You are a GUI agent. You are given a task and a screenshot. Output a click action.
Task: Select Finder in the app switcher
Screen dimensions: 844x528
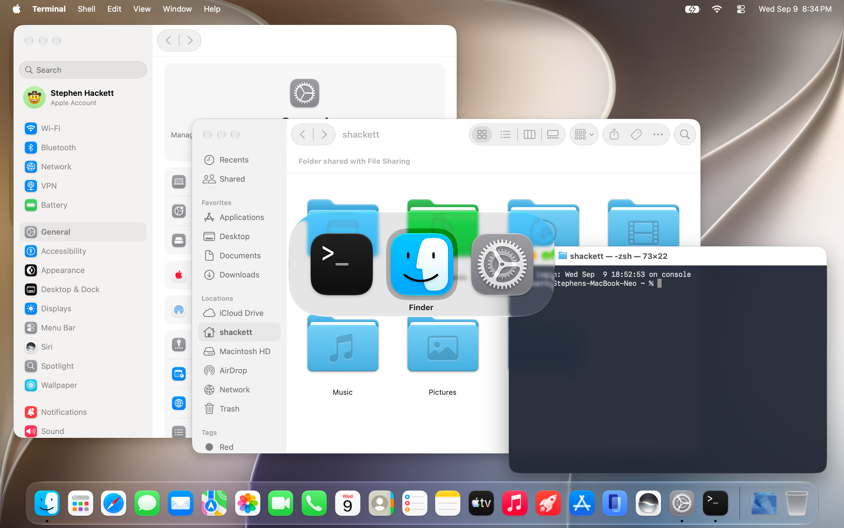[x=421, y=264]
